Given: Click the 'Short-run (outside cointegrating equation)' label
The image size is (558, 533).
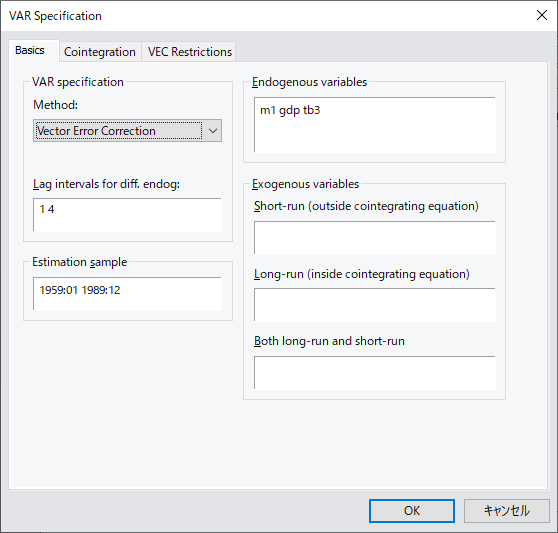Looking at the screenshot, I should pos(366,206).
